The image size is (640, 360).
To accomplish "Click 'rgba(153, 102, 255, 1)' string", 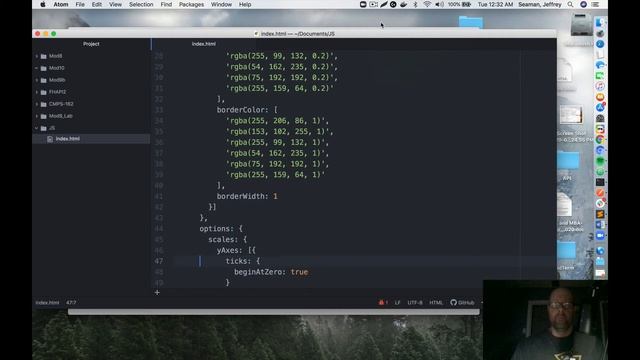I will (x=278, y=131).
